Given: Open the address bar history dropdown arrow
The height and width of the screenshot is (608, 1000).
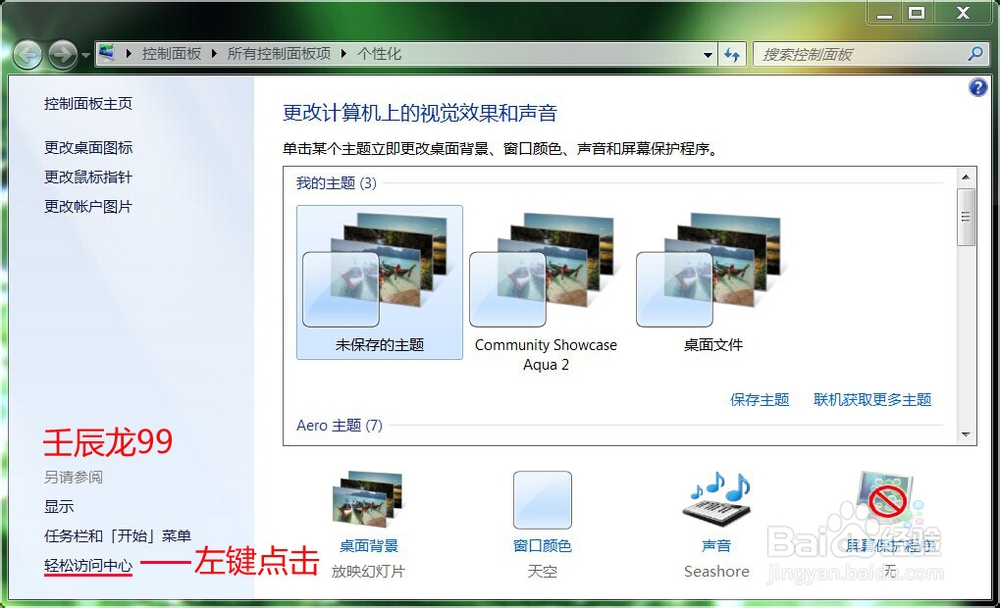Looking at the screenshot, I should click(707, 54).
